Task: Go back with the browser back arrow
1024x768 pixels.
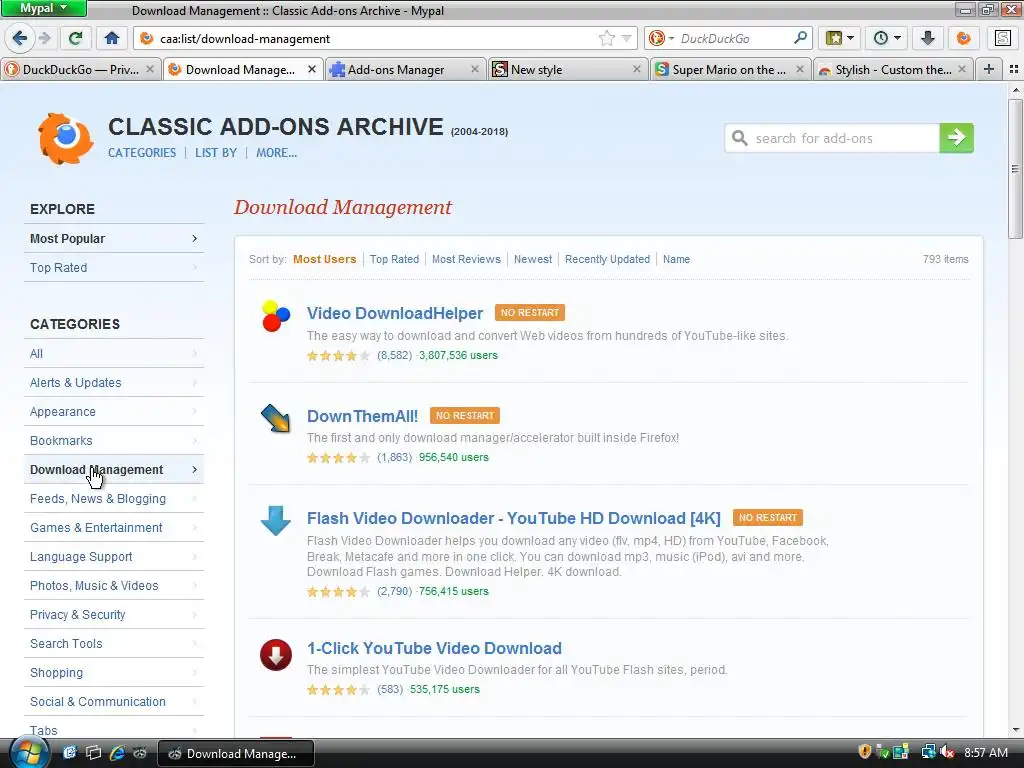Action: click(19, 39)
